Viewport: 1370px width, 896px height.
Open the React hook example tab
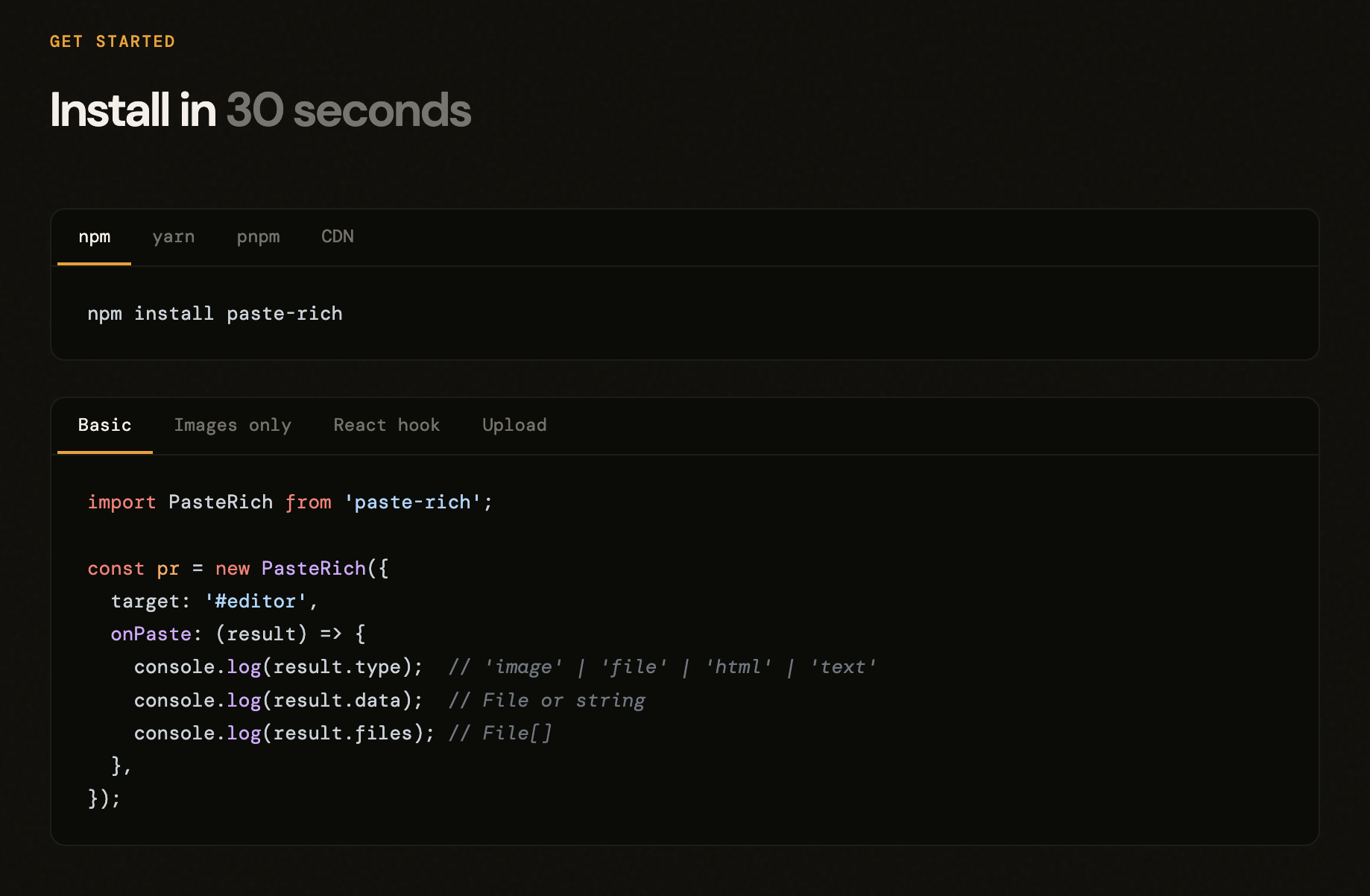point(386,426)
